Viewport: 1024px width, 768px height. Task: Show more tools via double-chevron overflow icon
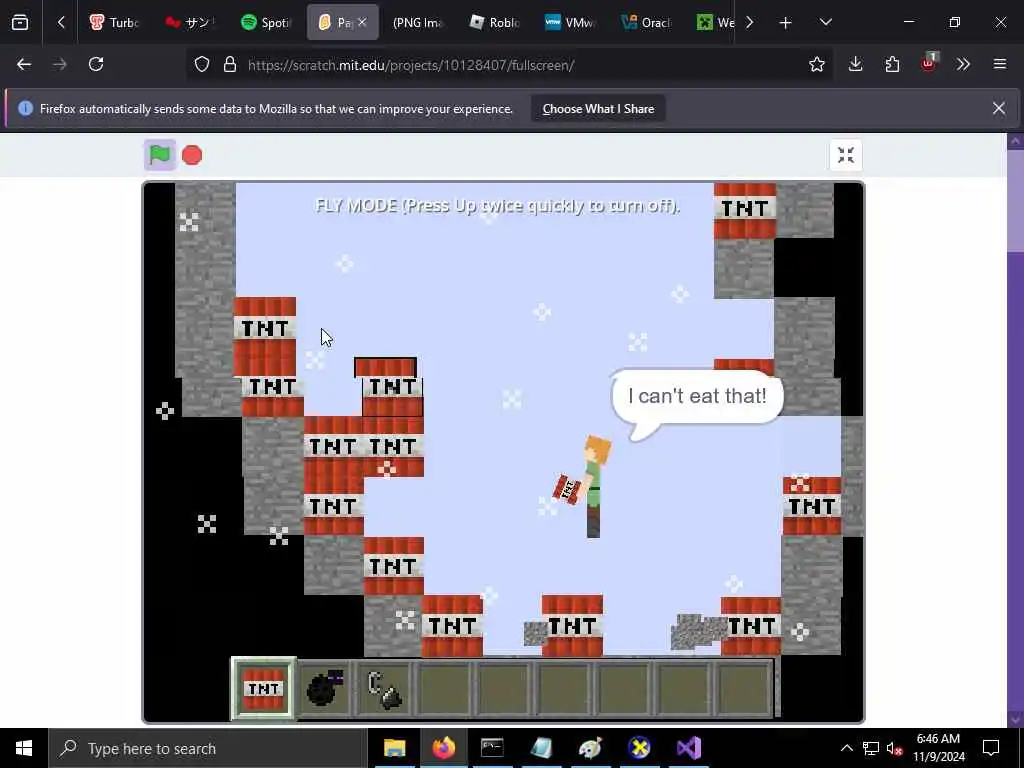pyautogui.click(x=963, y=64)
